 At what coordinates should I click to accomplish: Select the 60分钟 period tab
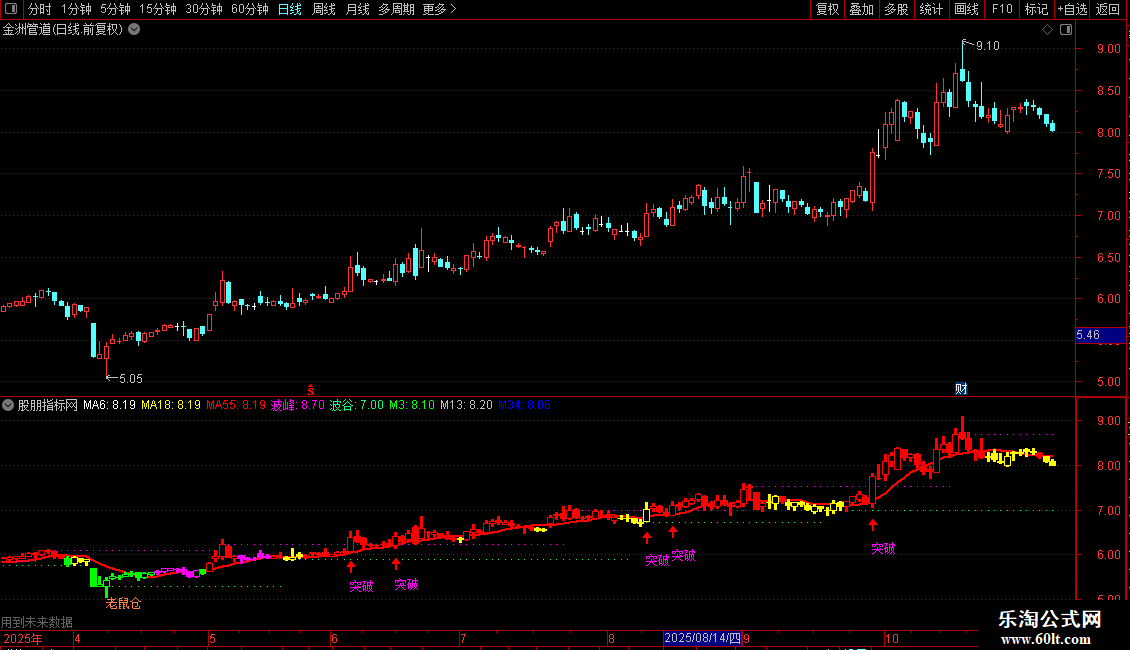click(249, 9)
